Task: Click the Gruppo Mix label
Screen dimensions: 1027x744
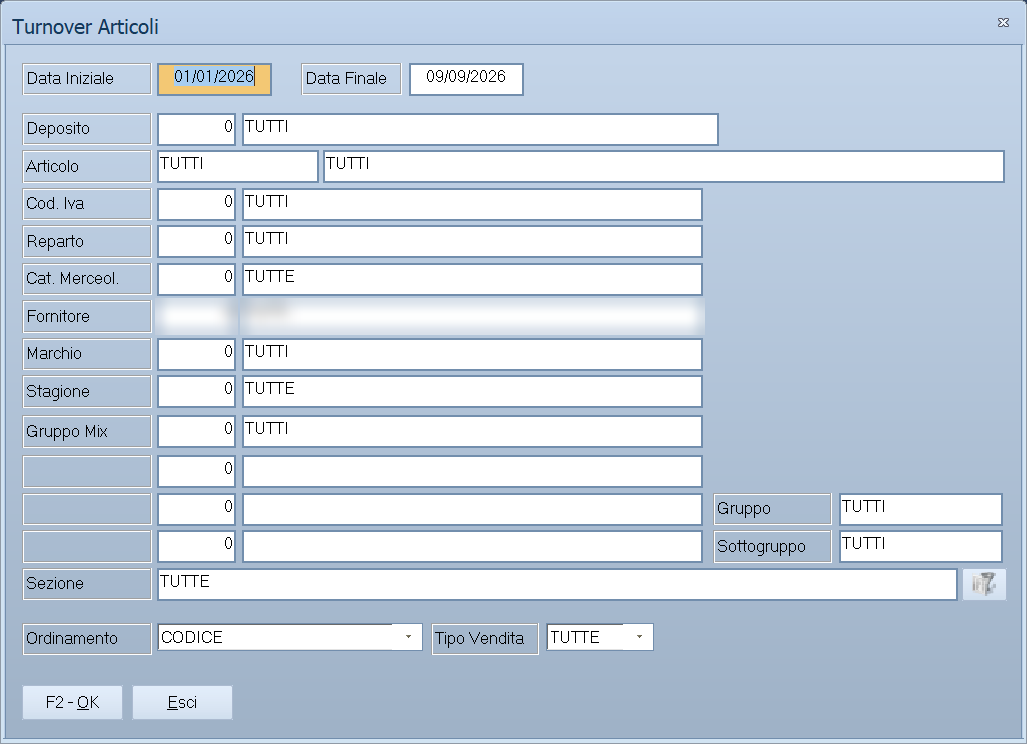Action: pyautogui.click(x=86, y=432)
